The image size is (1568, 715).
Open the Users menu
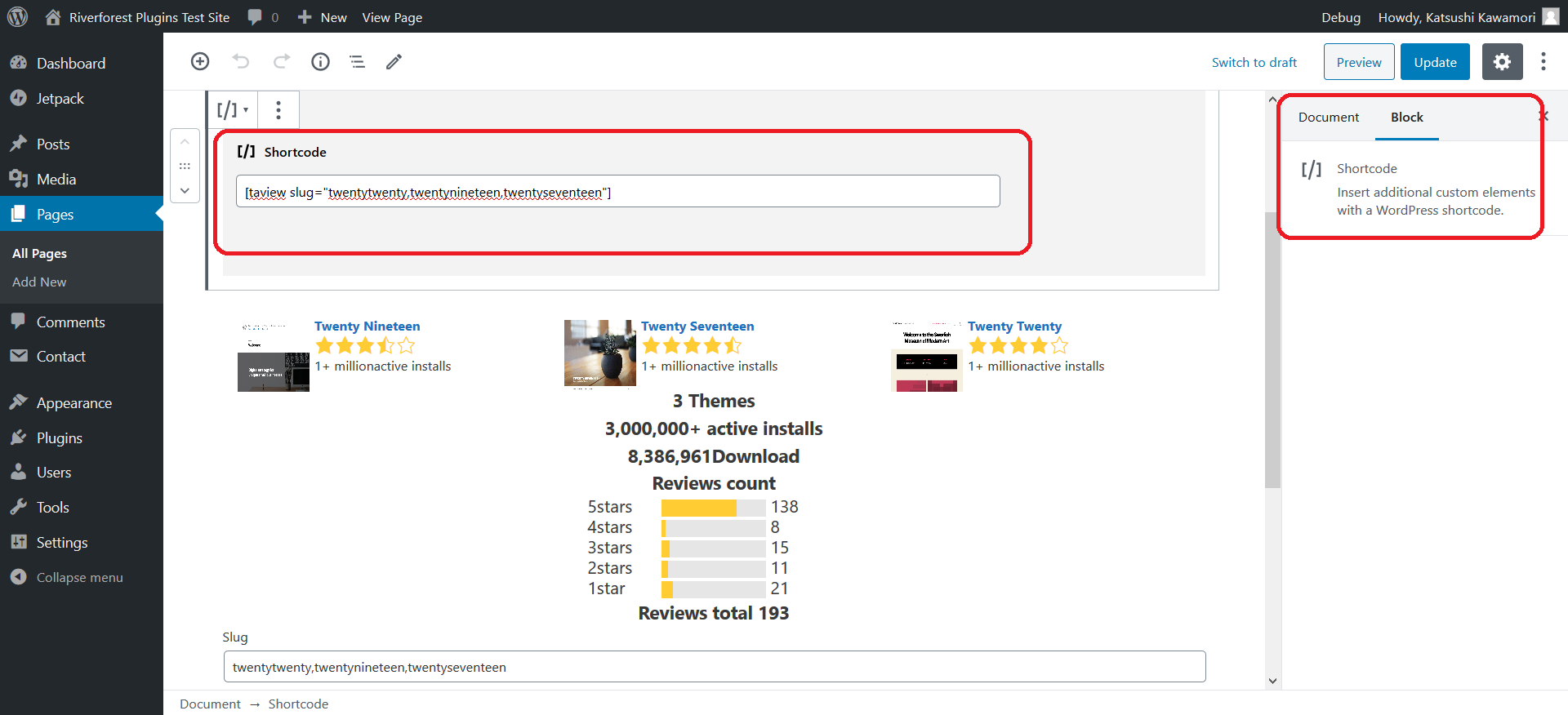click(82, 472)
